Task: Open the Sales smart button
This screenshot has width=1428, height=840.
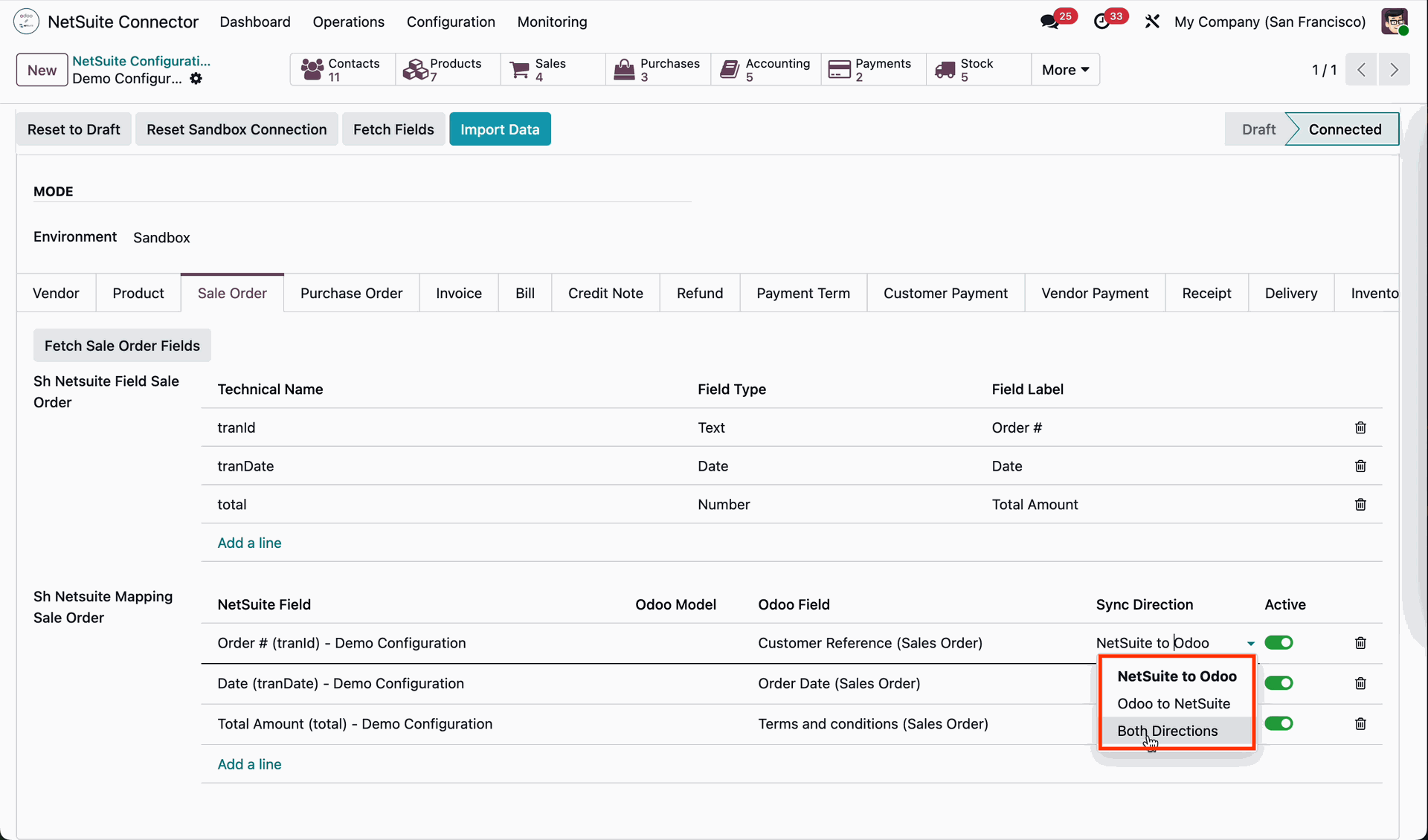Action: coord(553,70)
